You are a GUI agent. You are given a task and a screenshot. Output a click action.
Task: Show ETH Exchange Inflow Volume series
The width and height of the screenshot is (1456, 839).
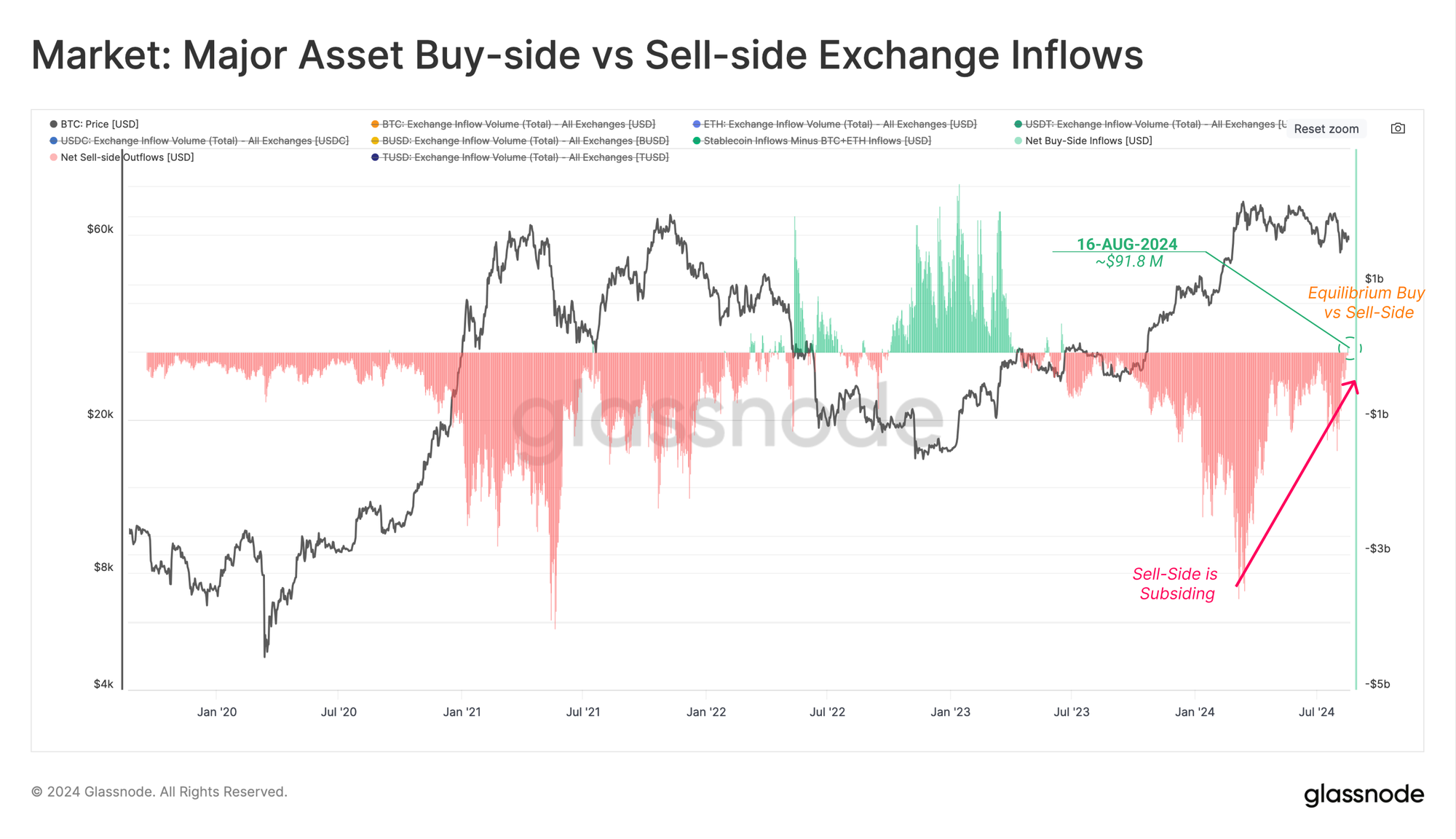(x=834, y=124)
